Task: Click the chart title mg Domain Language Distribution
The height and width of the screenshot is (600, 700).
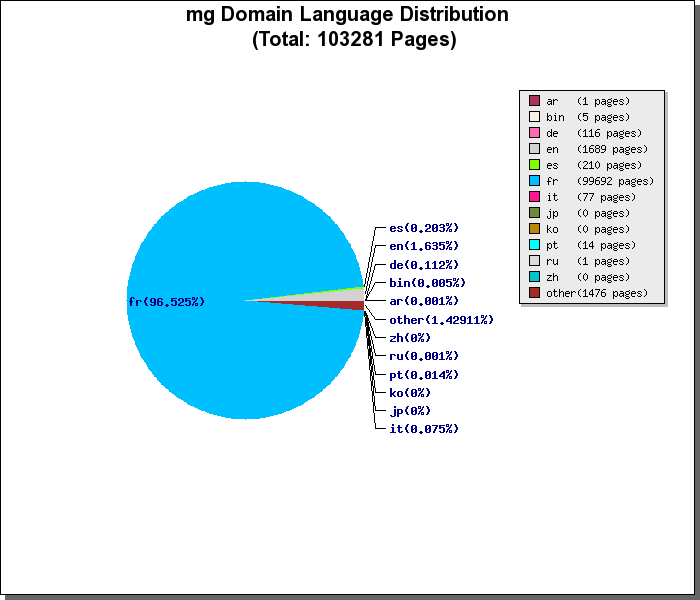Action: [x=347, y=14]
